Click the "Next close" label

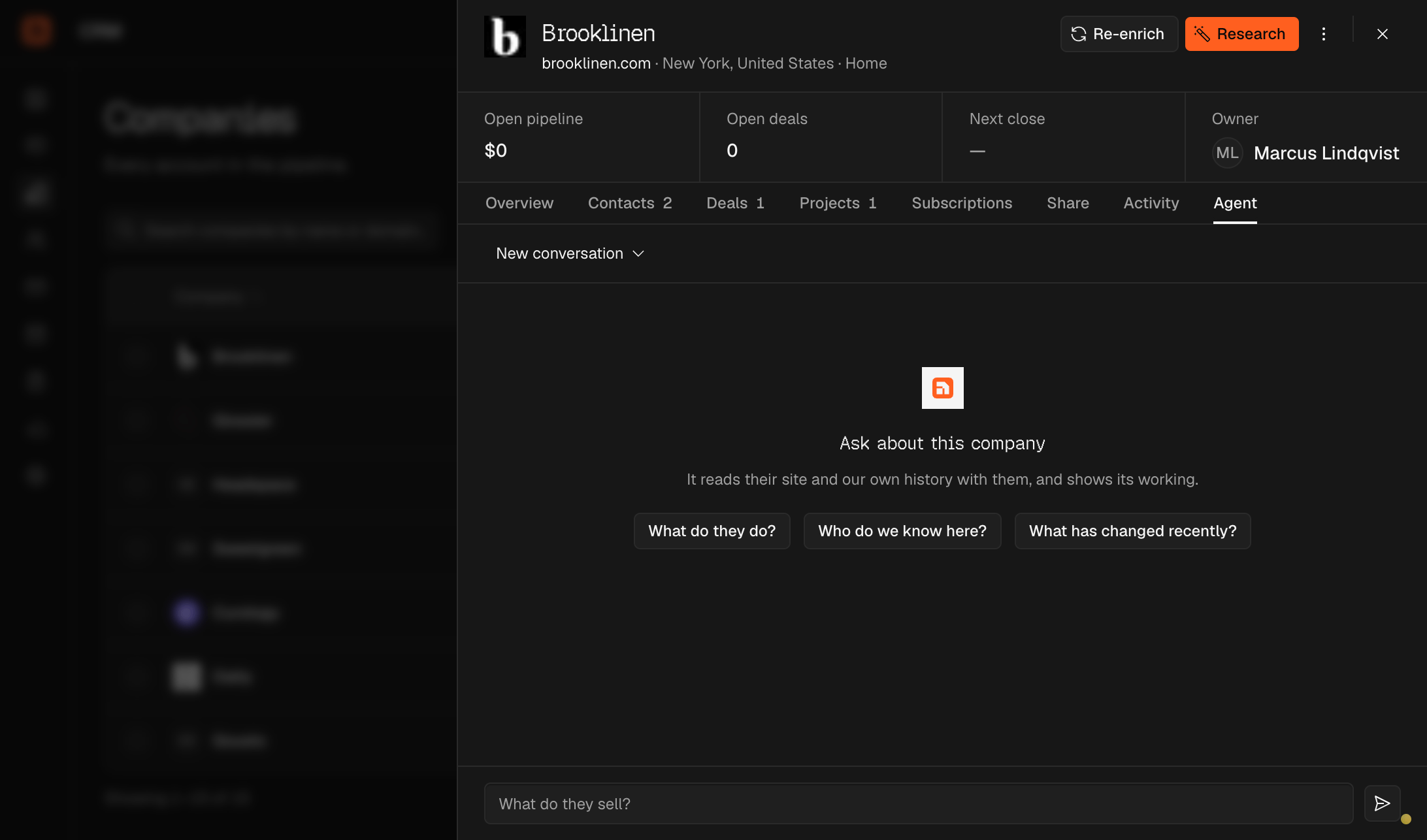pos(1007,119)
